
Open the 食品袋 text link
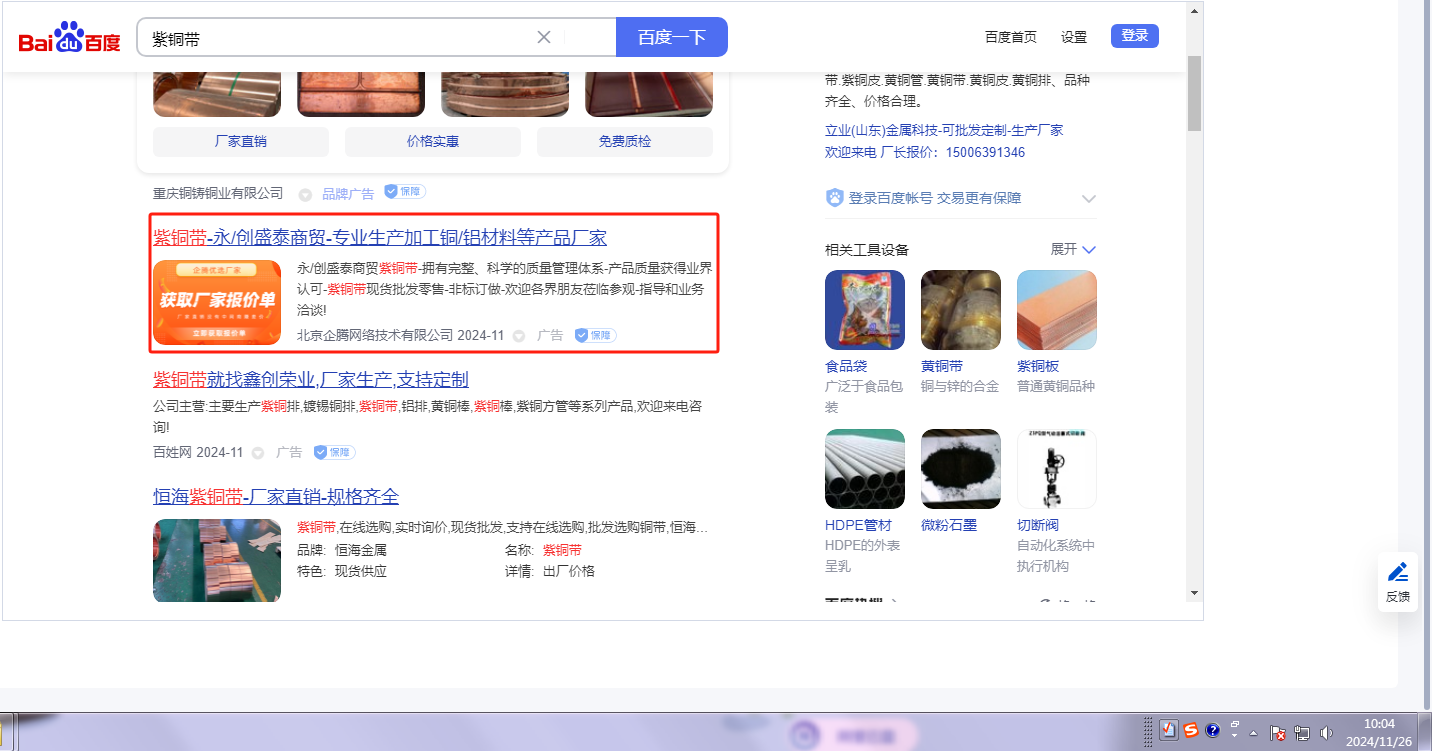(846, 366)
